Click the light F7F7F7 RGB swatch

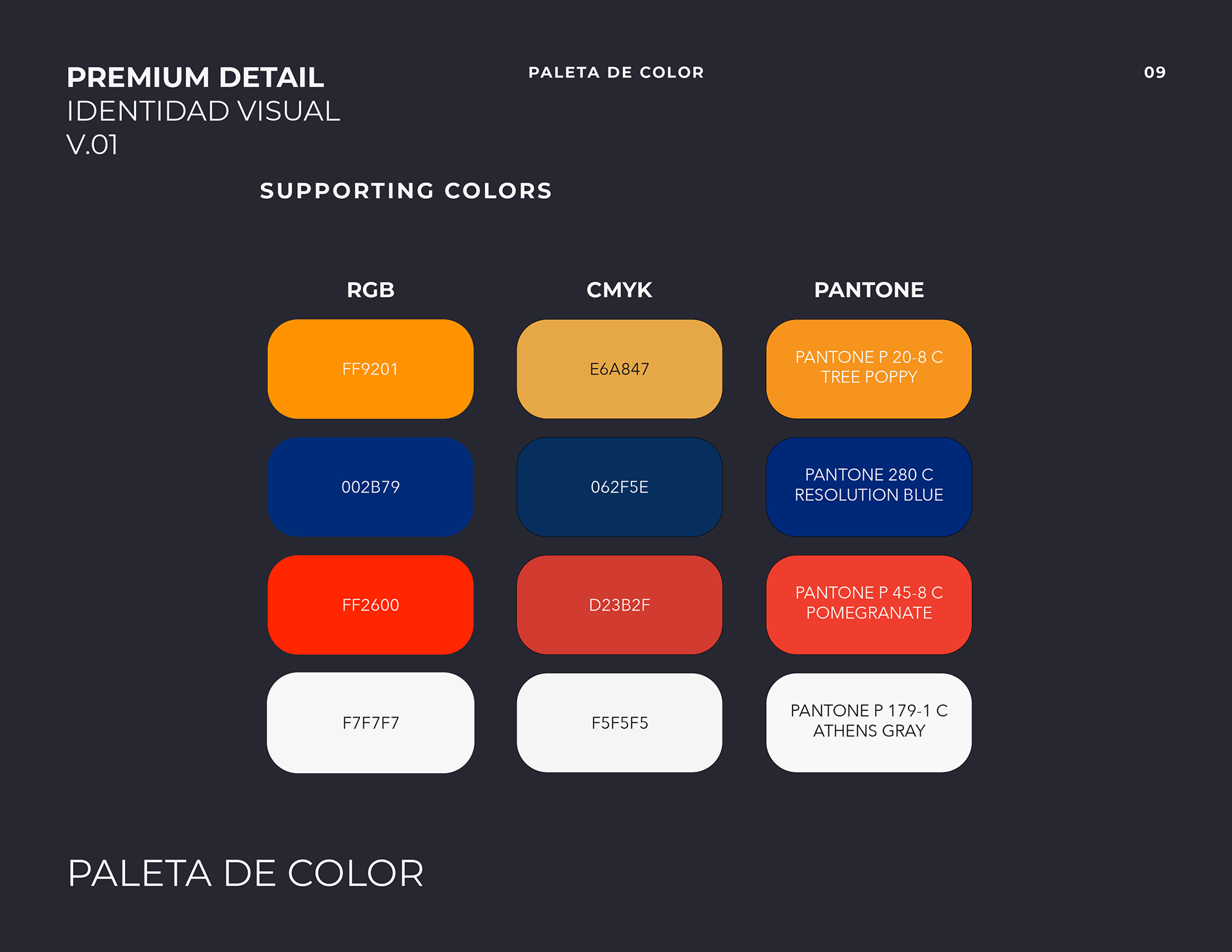pyautogui.click(x=370, y=723)
